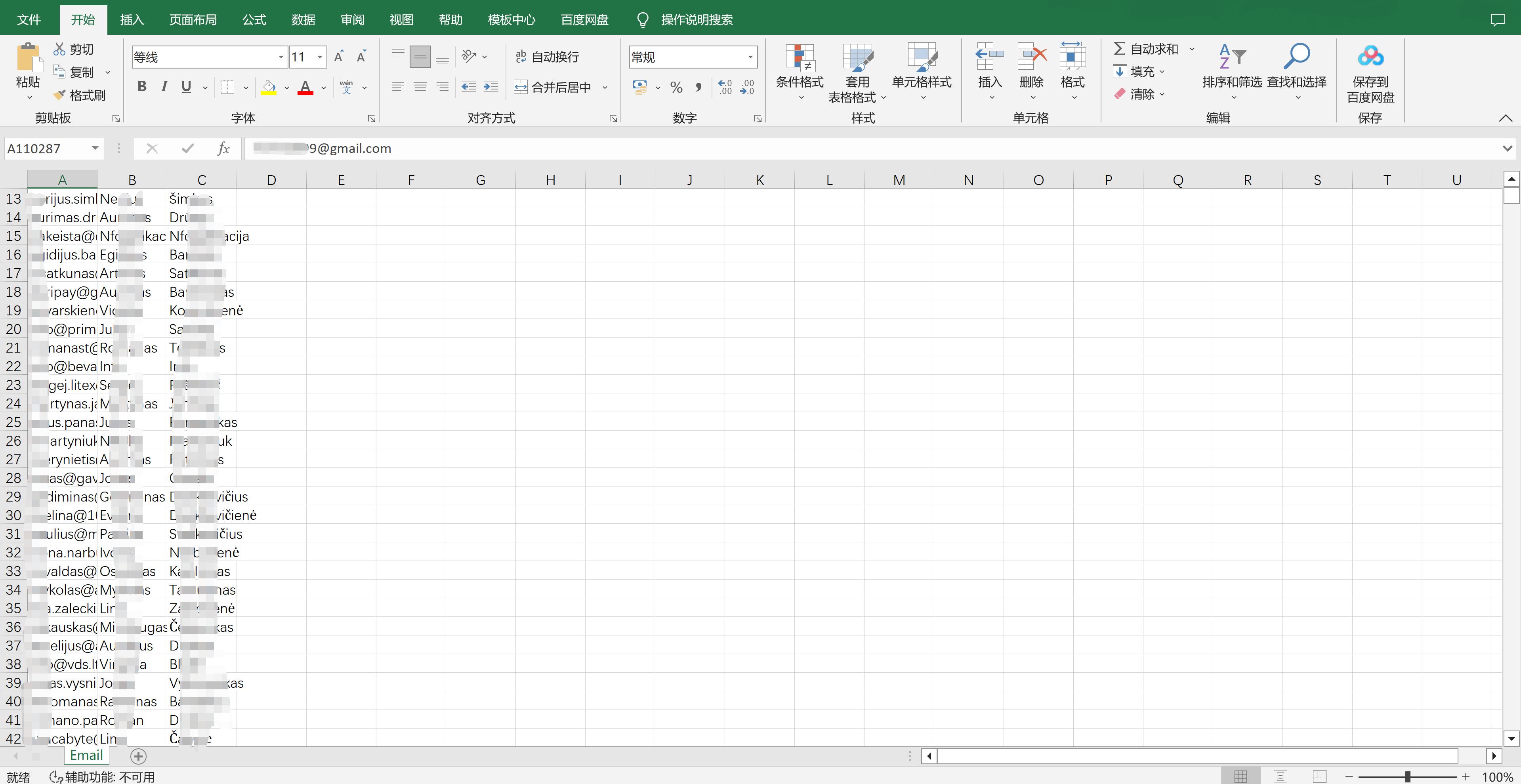Image resolution: width=1521 pixels, height=784 pixels.
Task: Apply percent style format
Action: (x=677, y=88)
